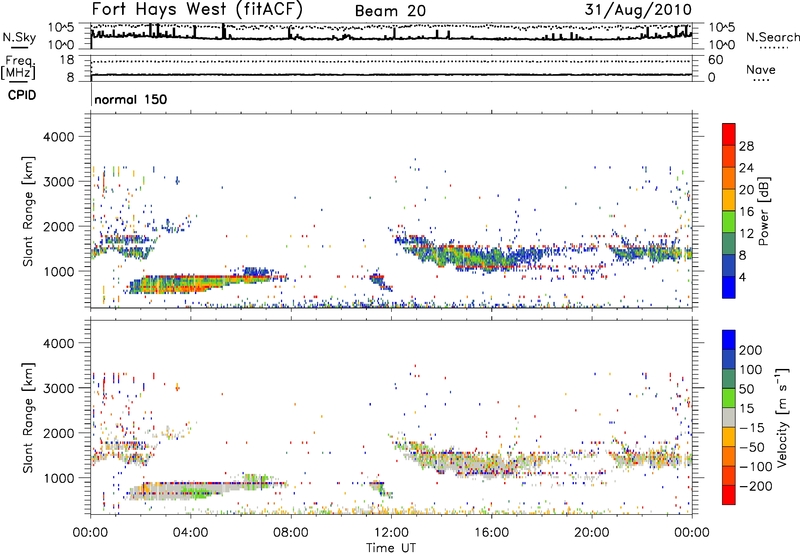
Task: Pick the bright blue top segment of Velocity bar
Action: 729,340
